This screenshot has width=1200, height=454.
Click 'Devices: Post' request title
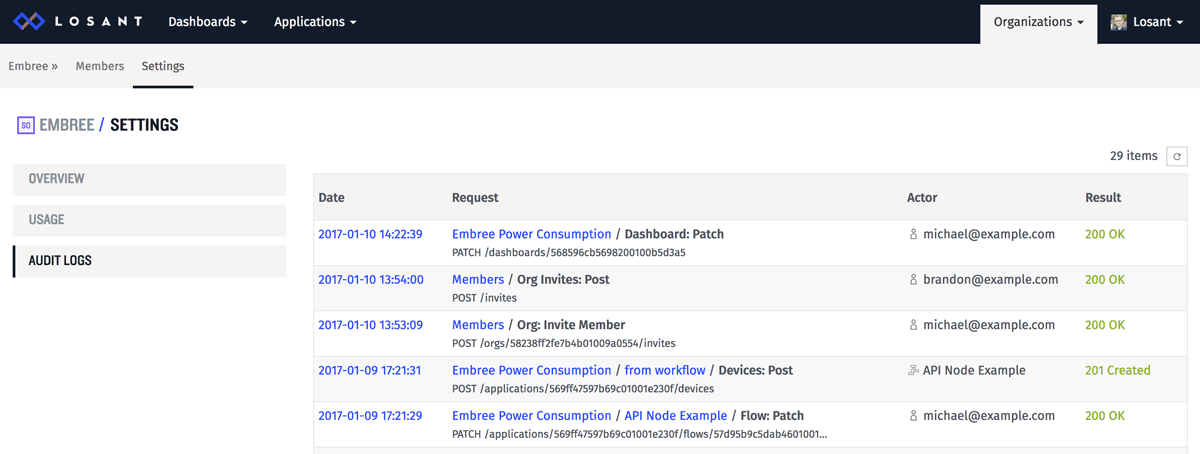(x=756, y=371)
